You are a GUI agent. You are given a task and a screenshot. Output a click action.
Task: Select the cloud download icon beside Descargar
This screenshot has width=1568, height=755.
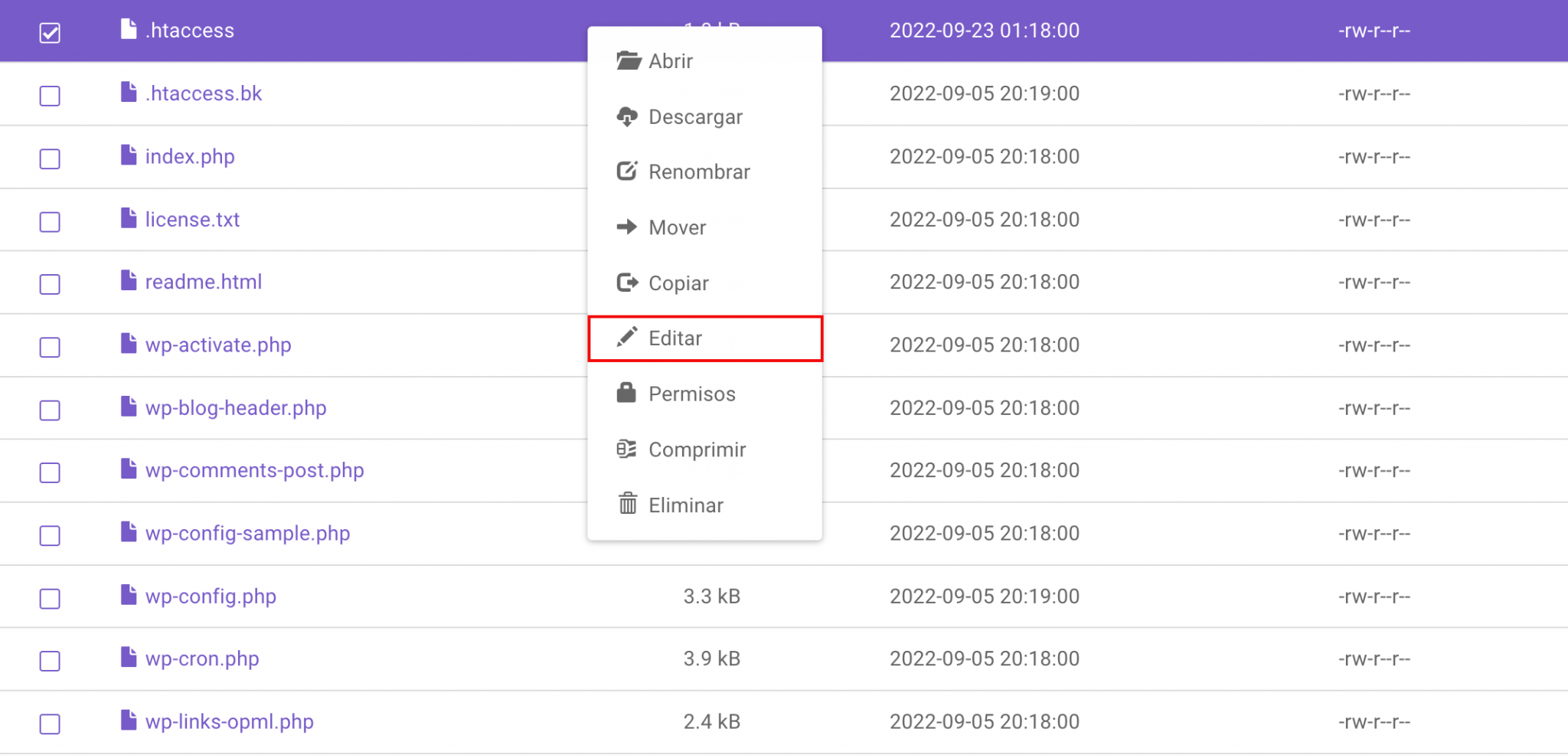pos(628,116)
